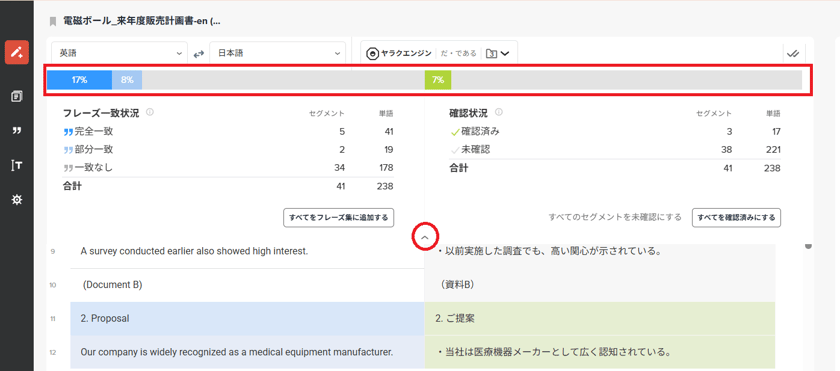Select source segment '2. Proposal'
This screenshot has width=840, height=371.
pos(247,318)
